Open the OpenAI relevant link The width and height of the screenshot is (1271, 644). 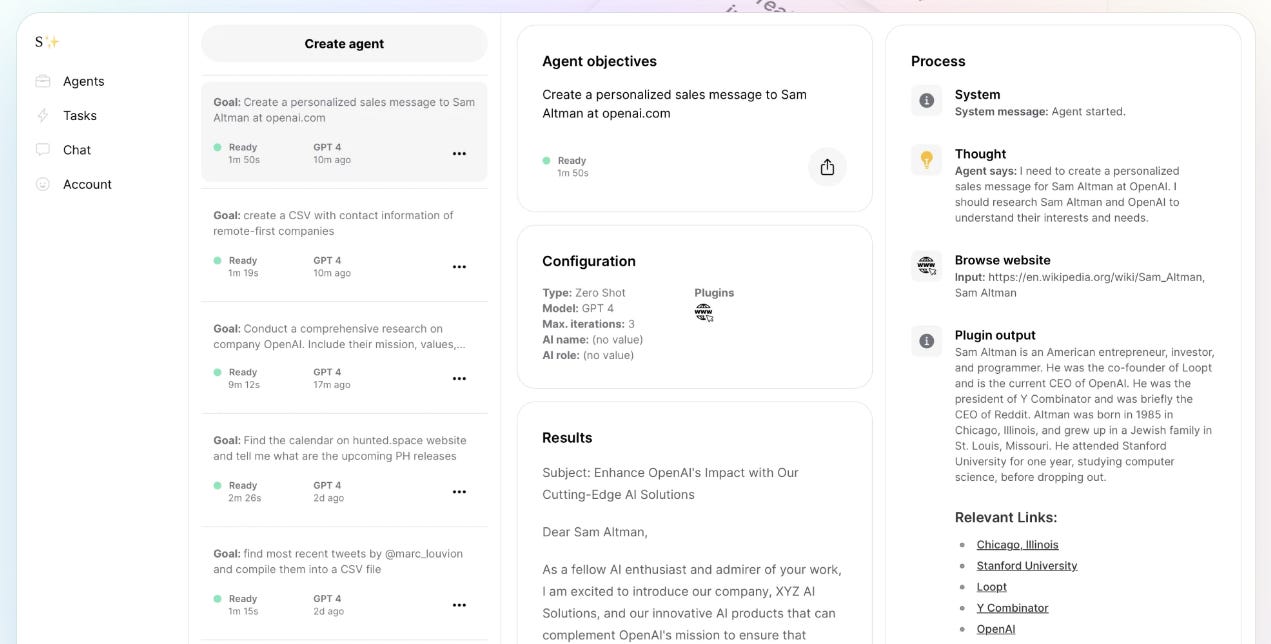pos(996,629)
